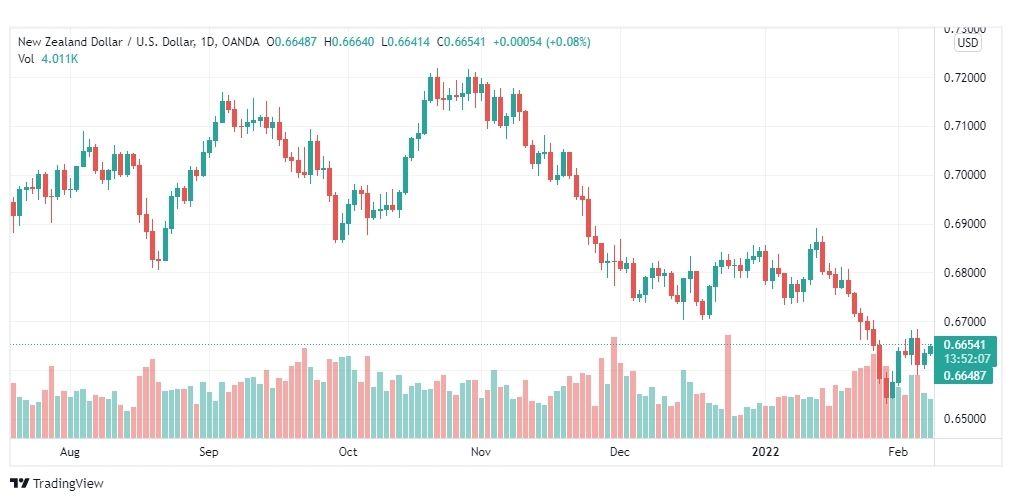Click the USD currency label

967,43
